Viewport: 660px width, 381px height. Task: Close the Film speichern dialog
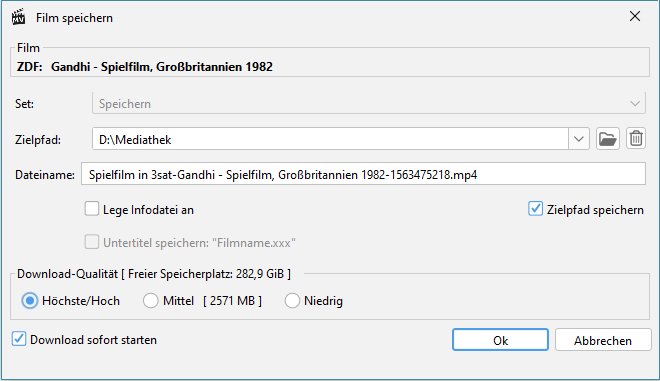(x=635, y=16)
